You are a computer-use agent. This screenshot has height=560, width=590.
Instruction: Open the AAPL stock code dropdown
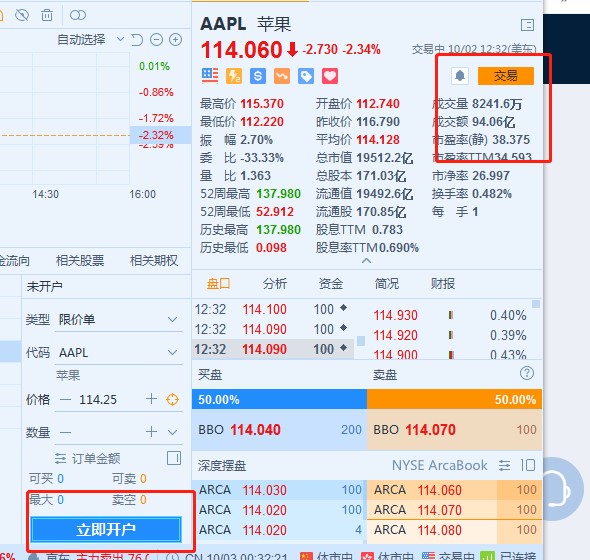click(119, 353)
